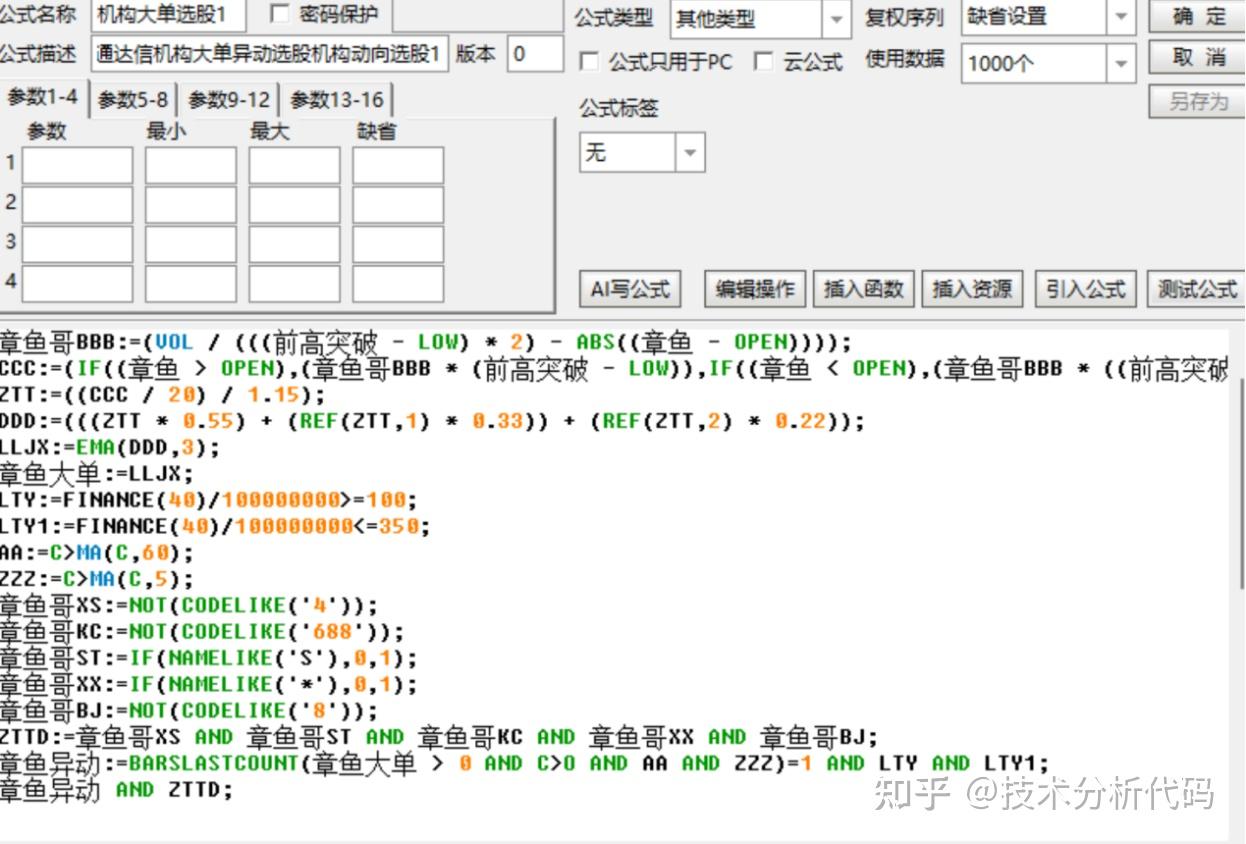The height and width of the screenshot is (844, 1246).
Task: Click row 1 参数 name field
Action: point(77,165)
